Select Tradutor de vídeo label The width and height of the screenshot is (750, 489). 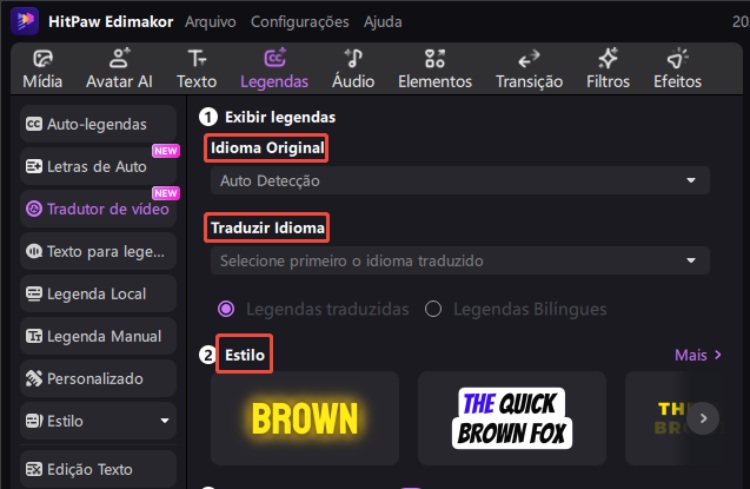[x=108, y=209]
